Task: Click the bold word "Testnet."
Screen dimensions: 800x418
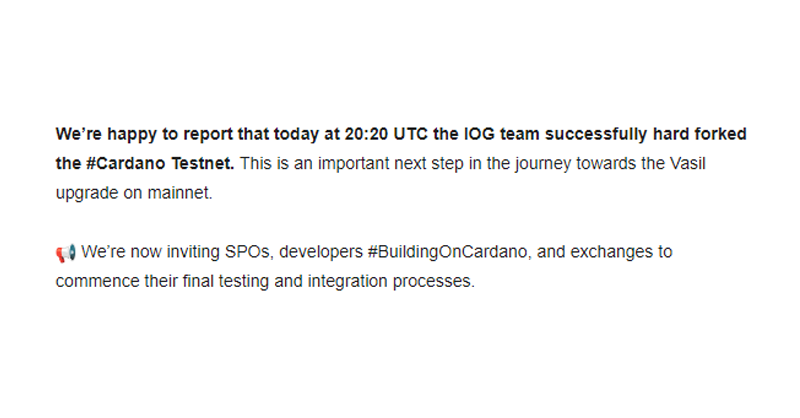Action: [x=203, y=163]
